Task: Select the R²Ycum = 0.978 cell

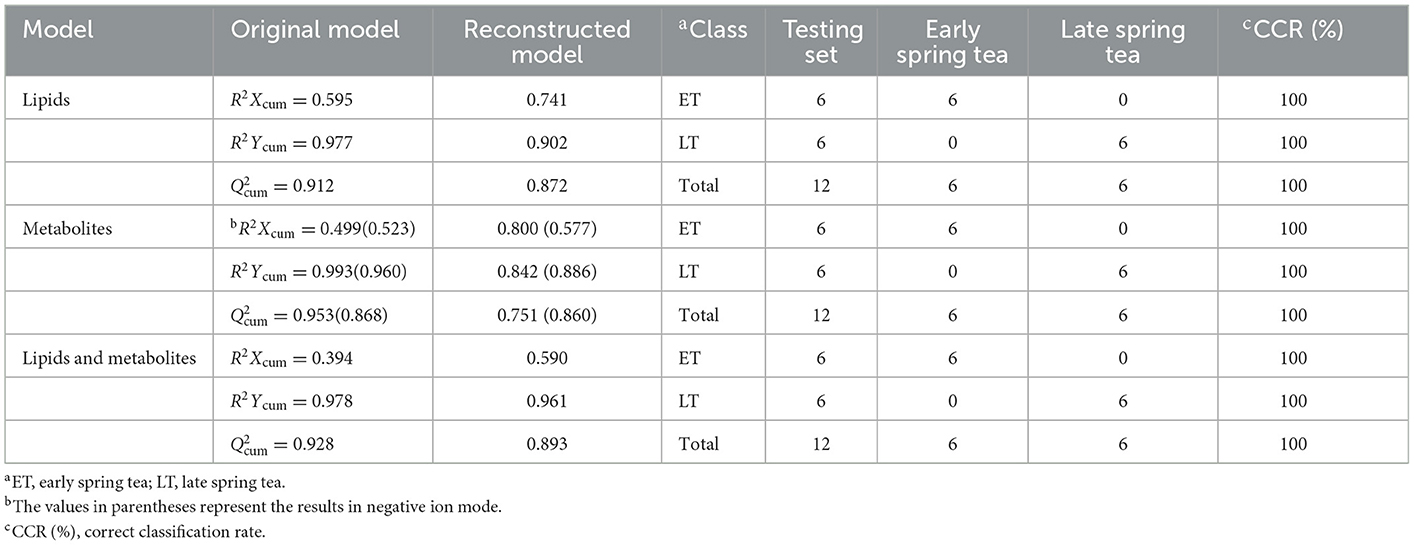Action: click(x=291, y=402)
